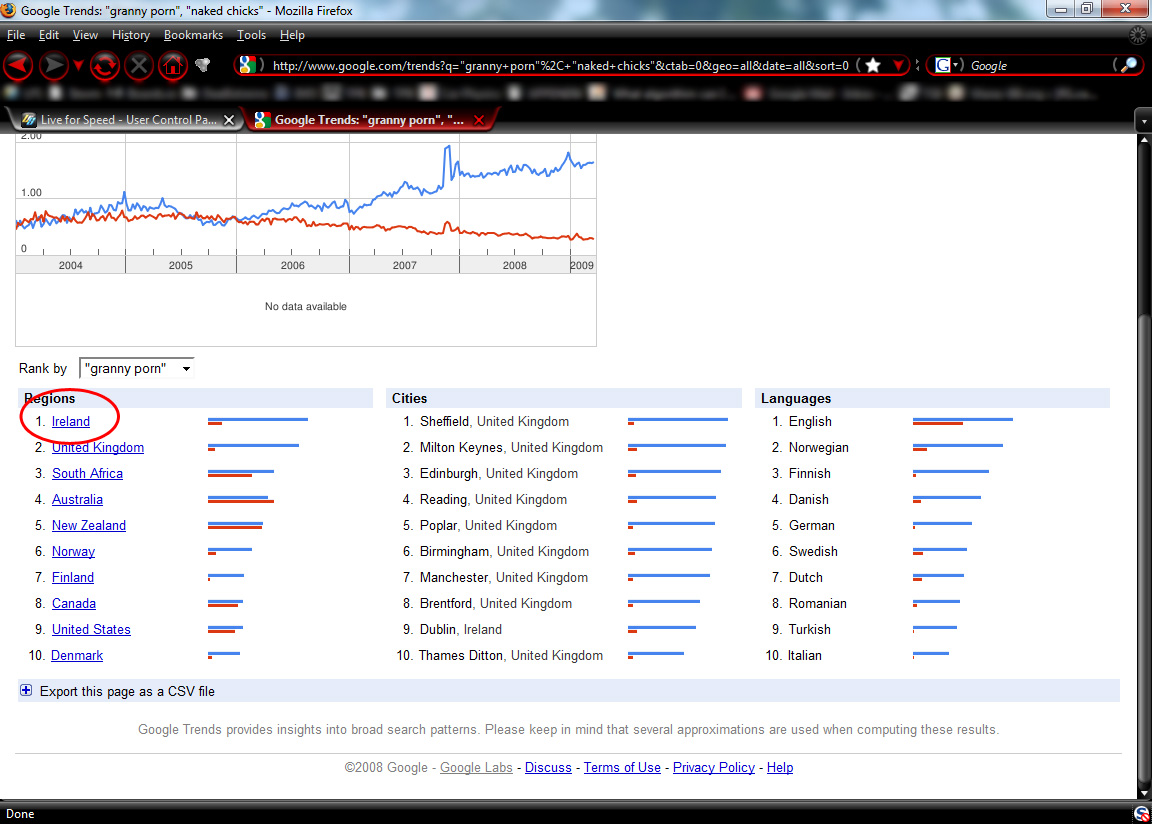
Task: Expand Export this page as CSV
Action: (x=26, y=690)
